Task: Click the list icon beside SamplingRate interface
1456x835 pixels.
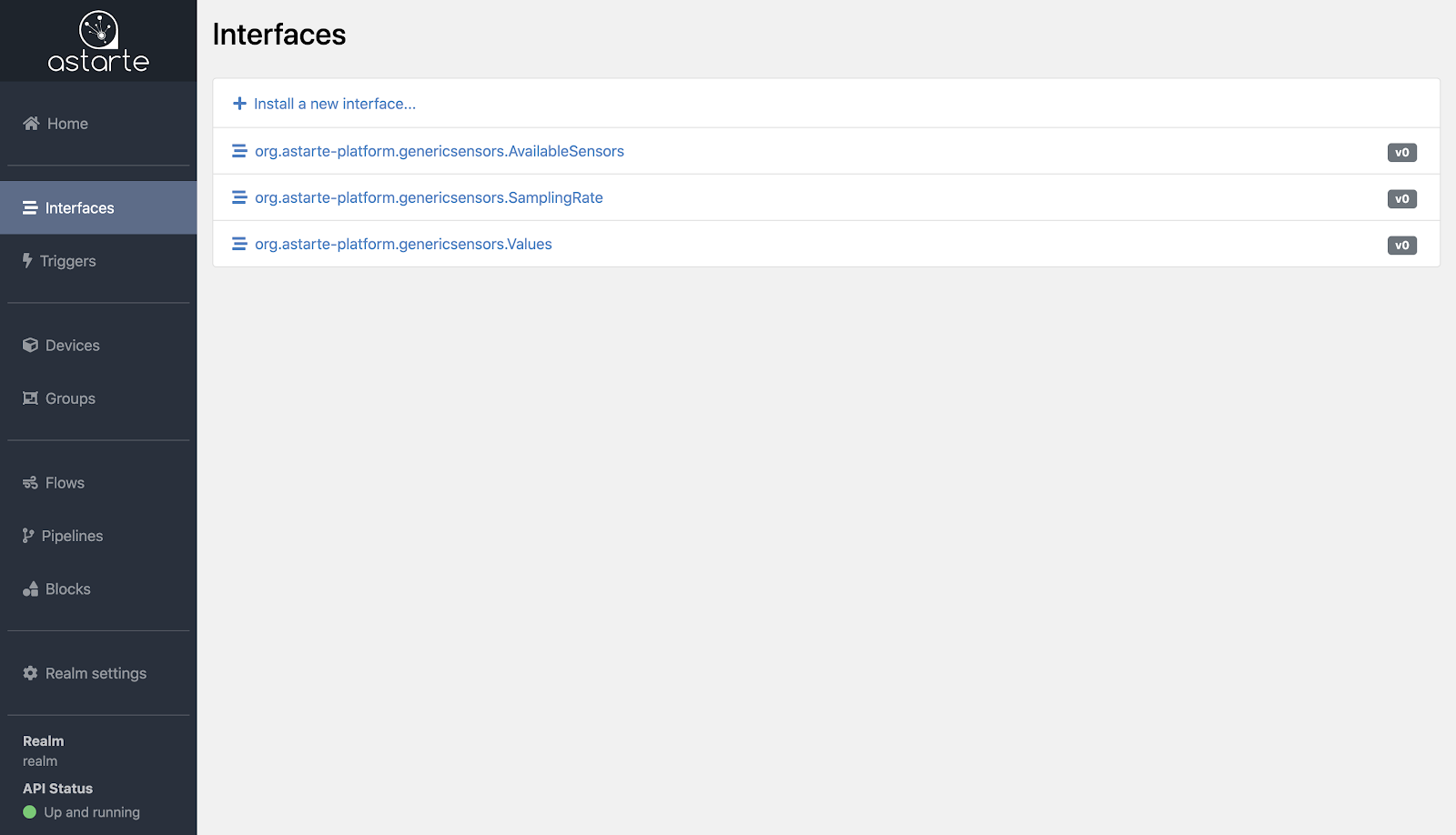Action: pyautogui.click(x=239, y=196)
